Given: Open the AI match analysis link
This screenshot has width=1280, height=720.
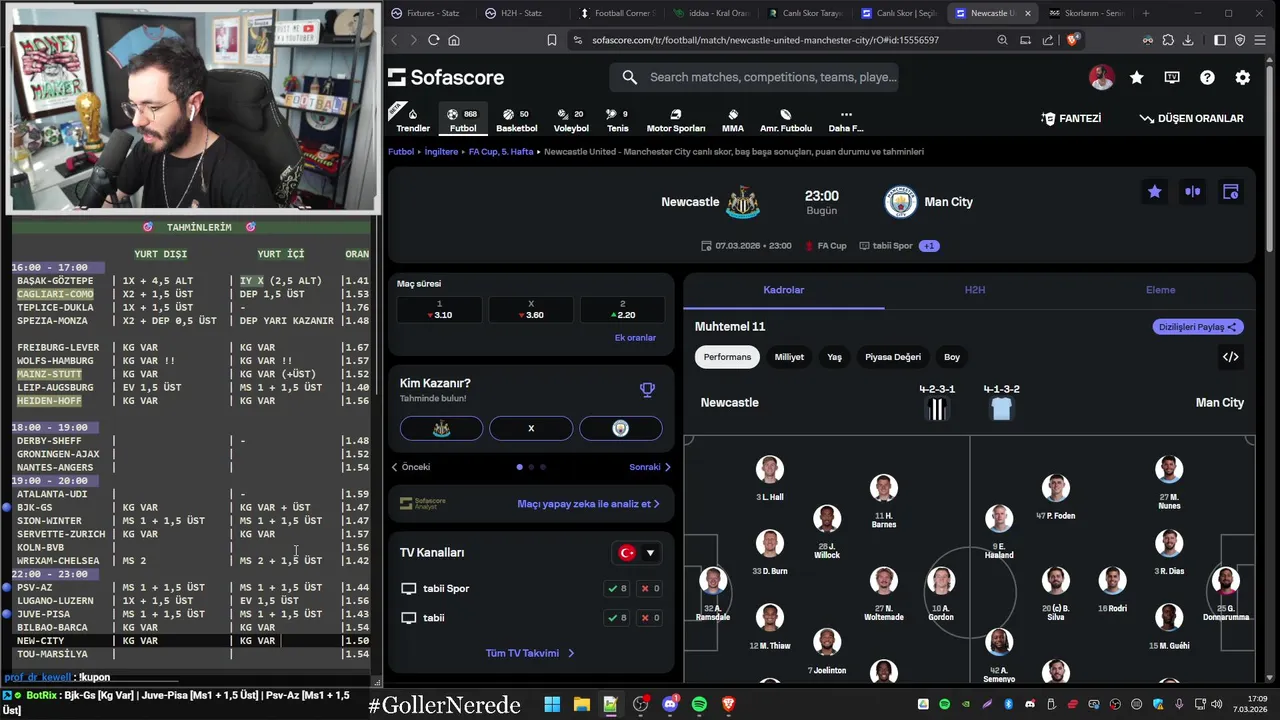Looking at the screenshot, I should tap(588, 504).
